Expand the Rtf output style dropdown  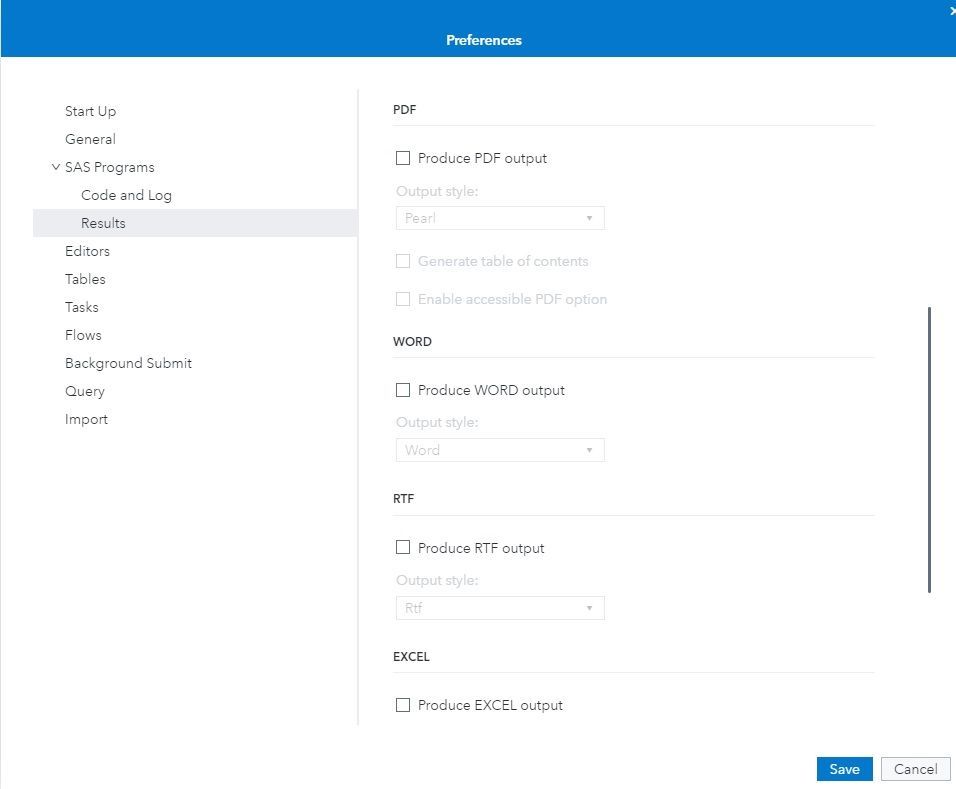click(500, 608)
